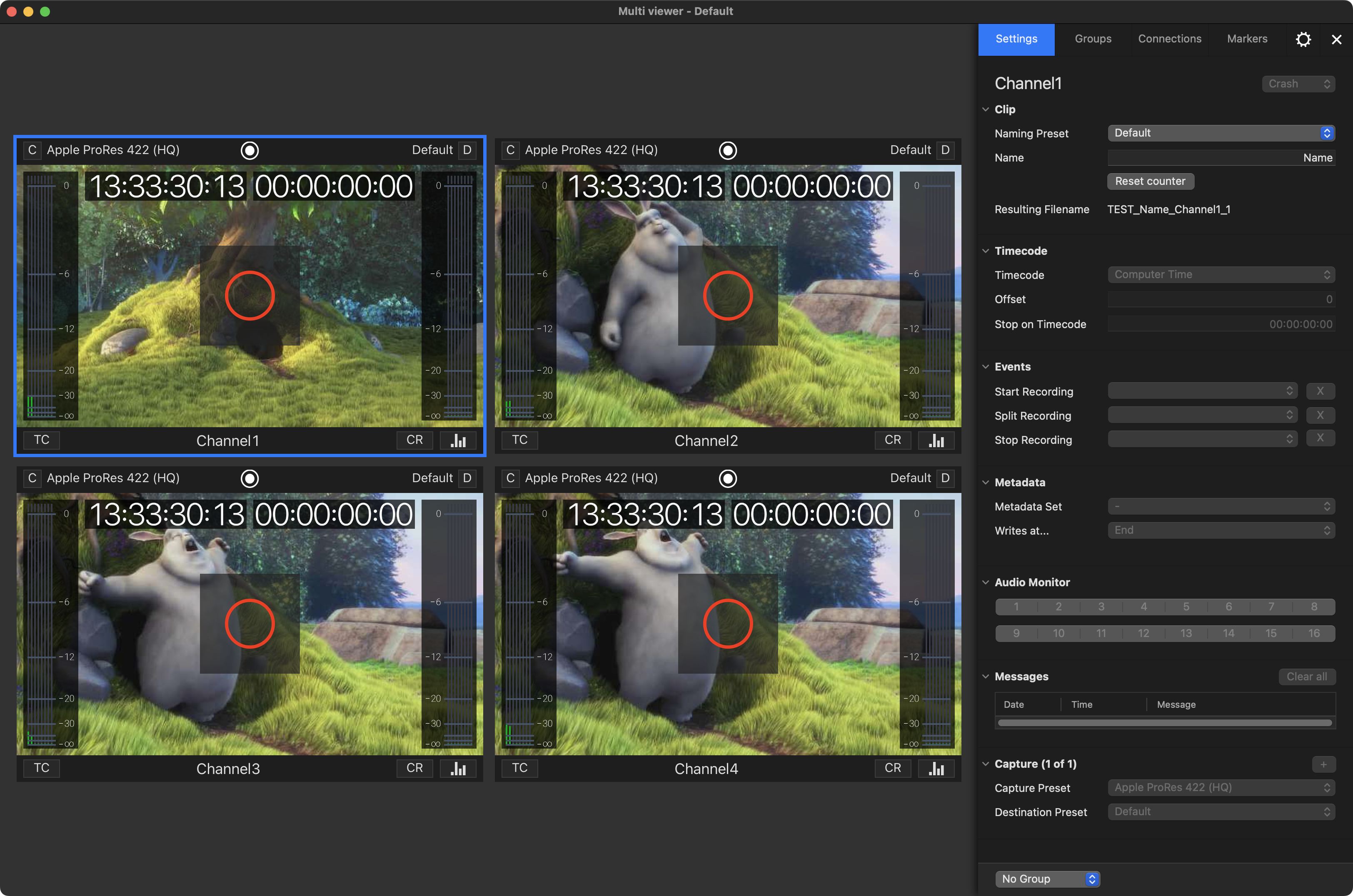Click Channel2 record circle icon in header
This screenshot has height=896, width=1353.
coord(728,150)
